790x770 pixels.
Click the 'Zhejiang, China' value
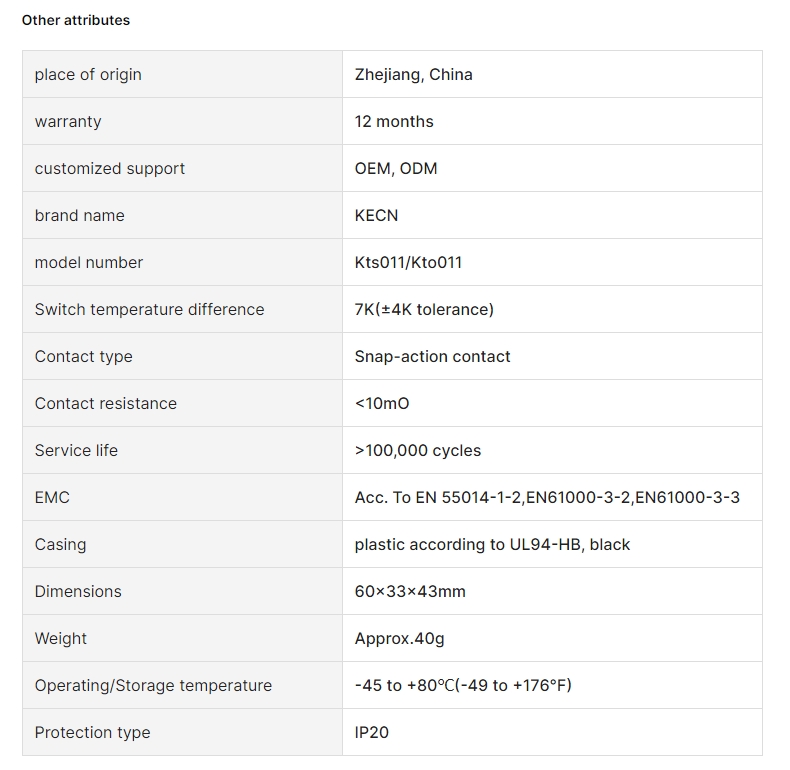point(413,75)
